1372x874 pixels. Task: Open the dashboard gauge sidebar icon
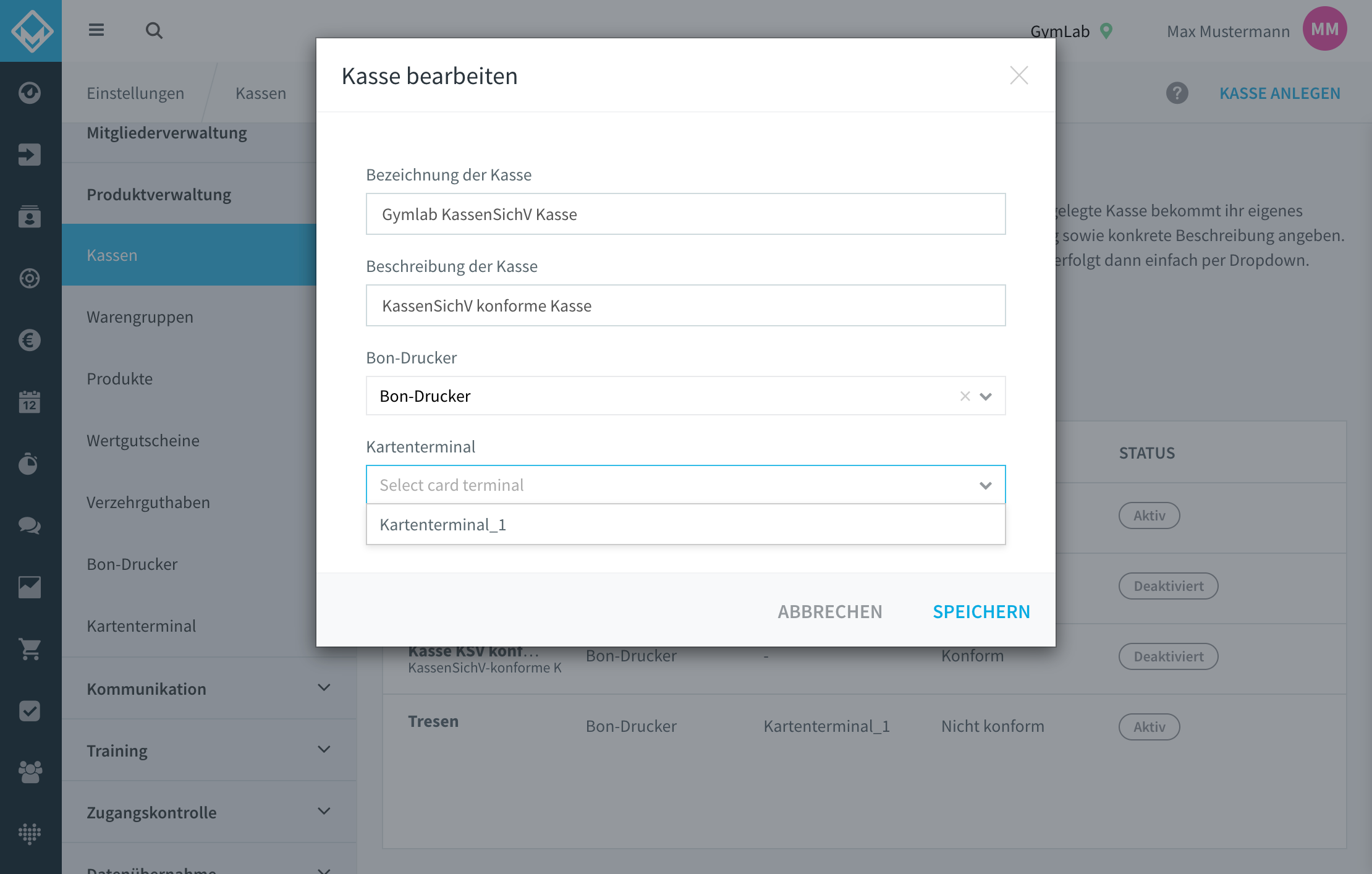coord(30,93)
